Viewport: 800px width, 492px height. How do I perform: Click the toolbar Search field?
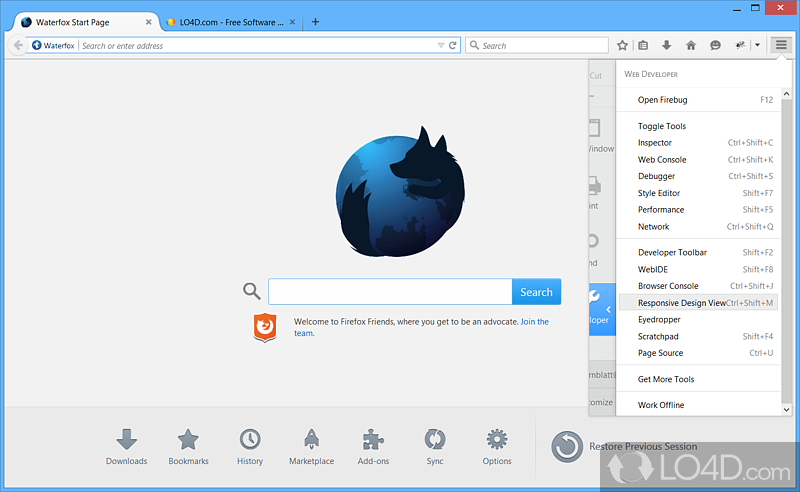(x=536, y=45)
